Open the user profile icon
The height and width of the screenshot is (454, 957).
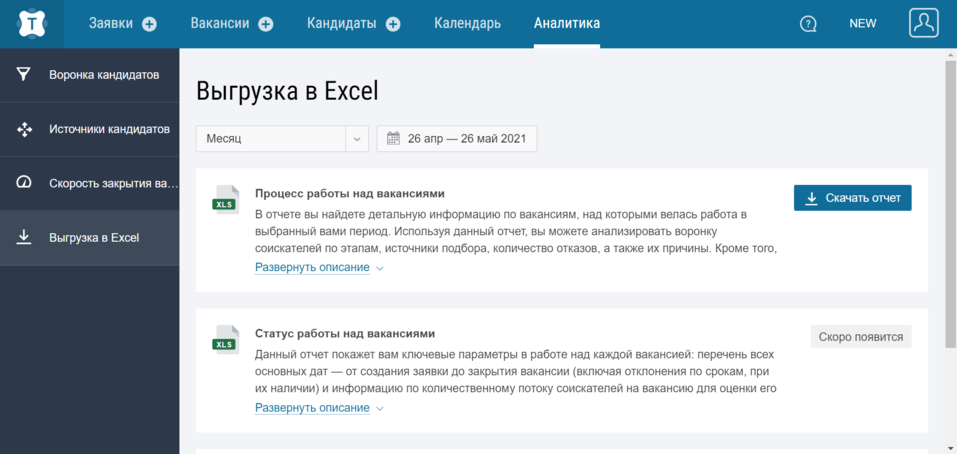[923, 23]
